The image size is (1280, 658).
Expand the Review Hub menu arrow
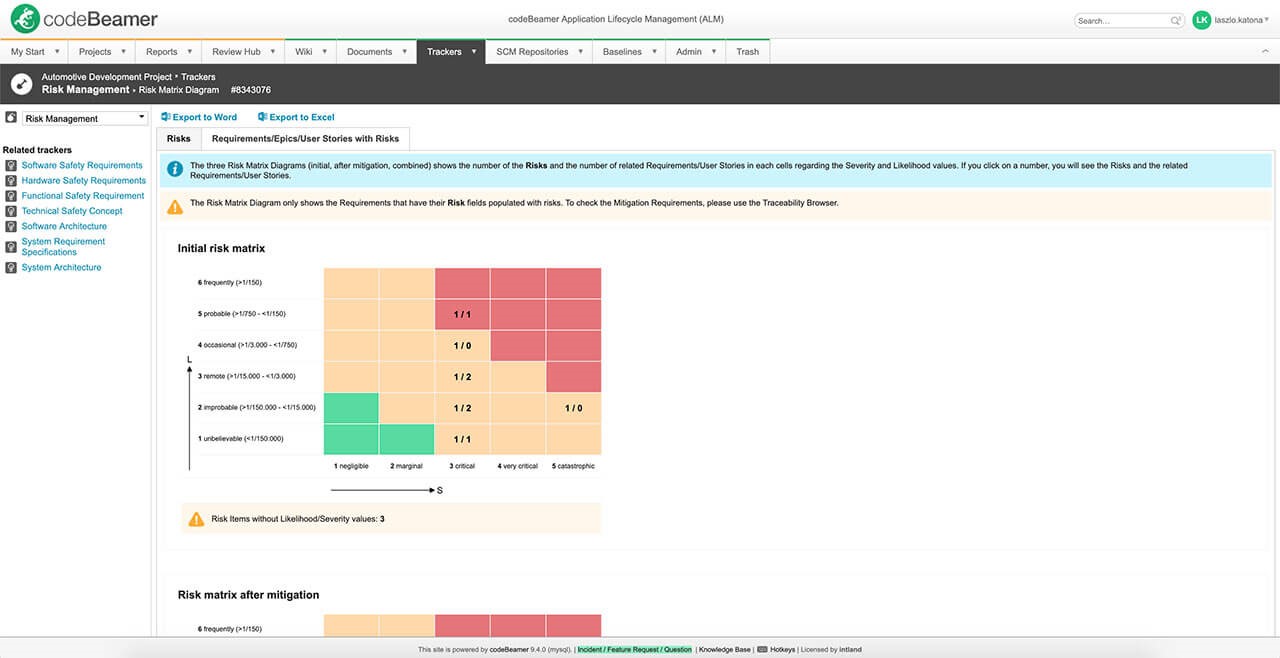272,52
